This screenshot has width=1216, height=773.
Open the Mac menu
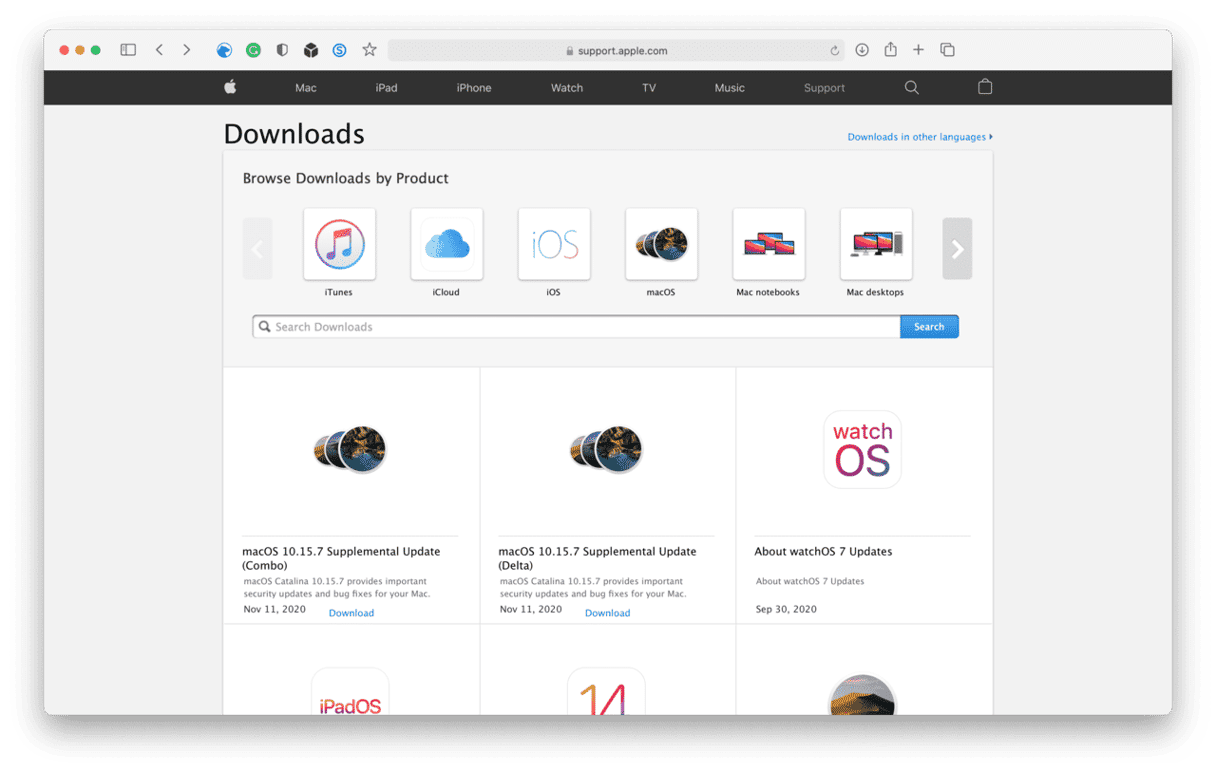pos(306,88)
